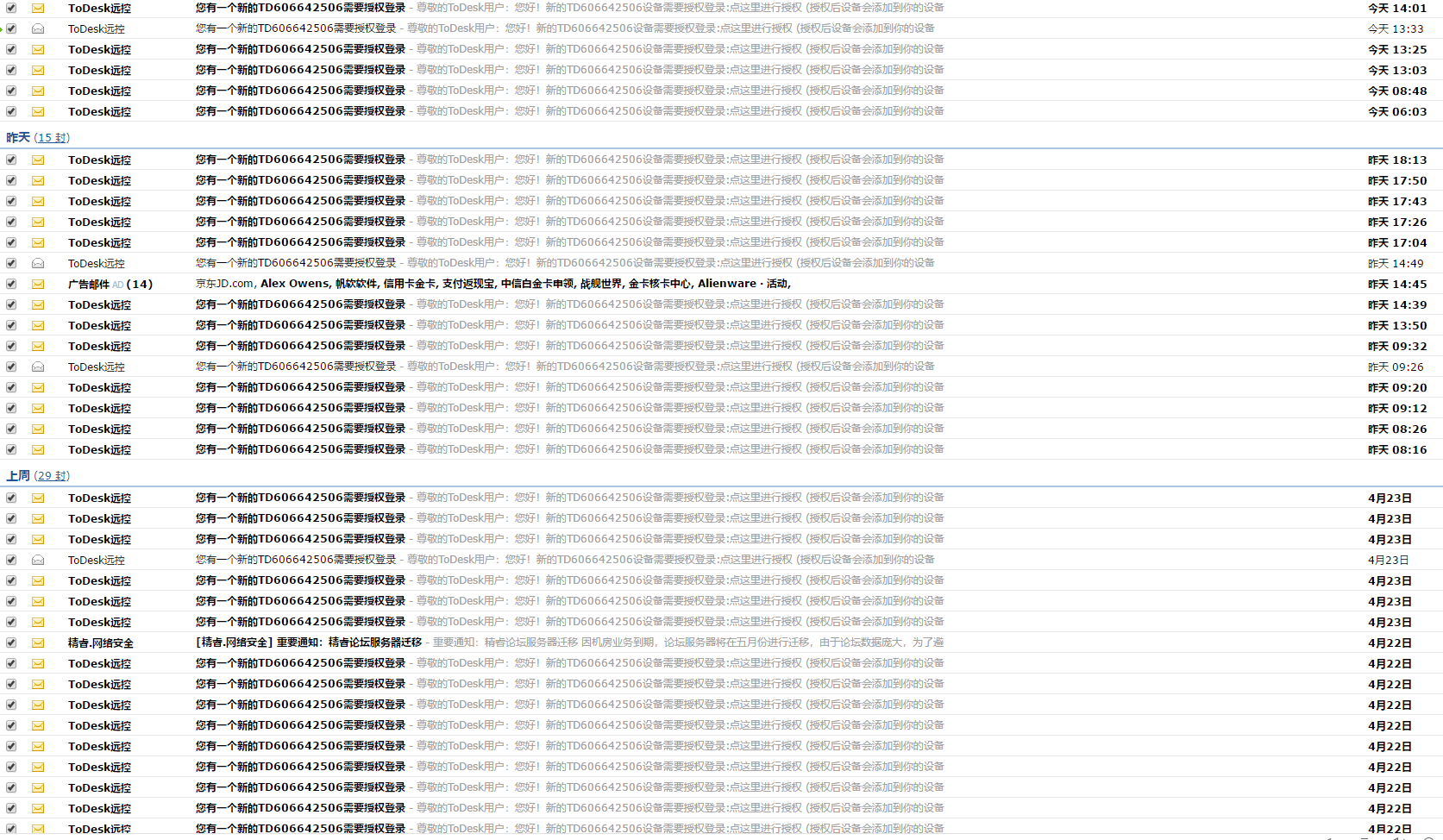Click the envelope icon of the 昨天 18:13 email
This screenshot has width=1443, height=840.
pos(38,160)
